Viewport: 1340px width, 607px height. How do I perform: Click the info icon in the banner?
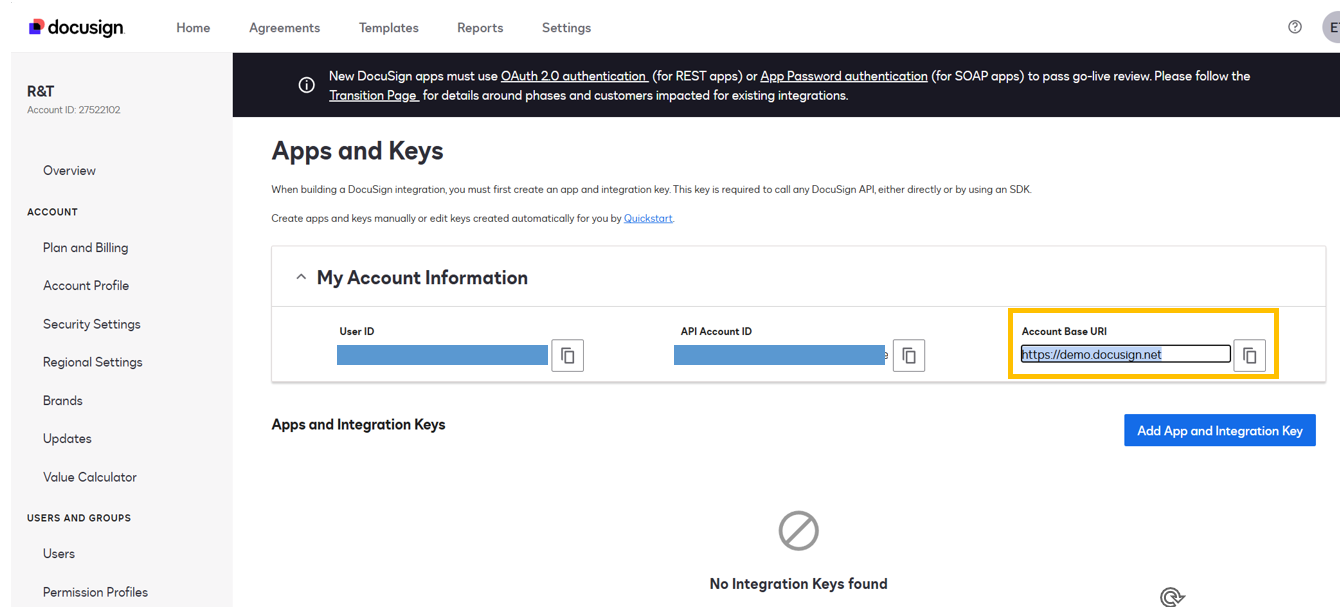(x=307, y=85)
